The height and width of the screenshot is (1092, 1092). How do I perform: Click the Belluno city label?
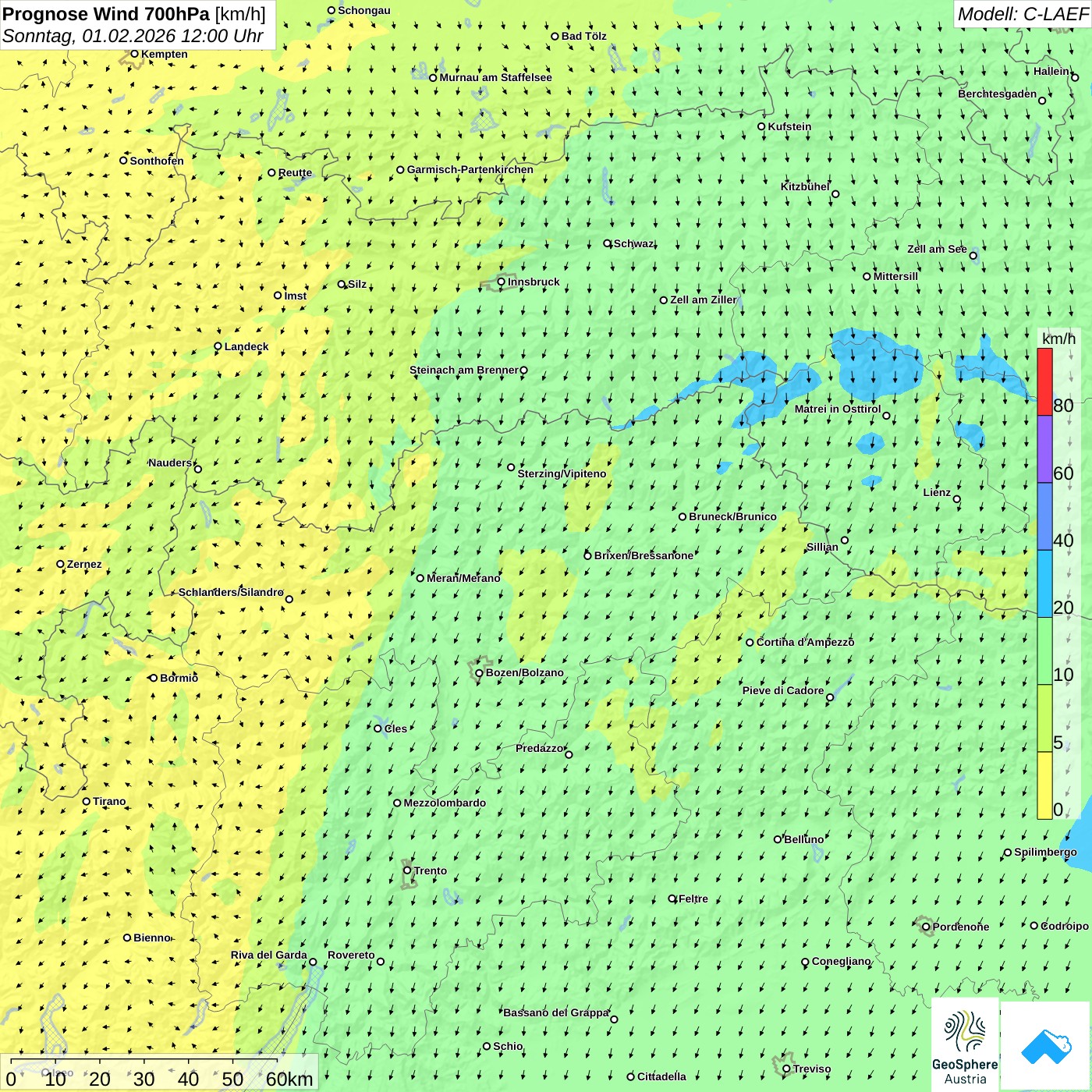pyautogui.click(x=803, y=839)
